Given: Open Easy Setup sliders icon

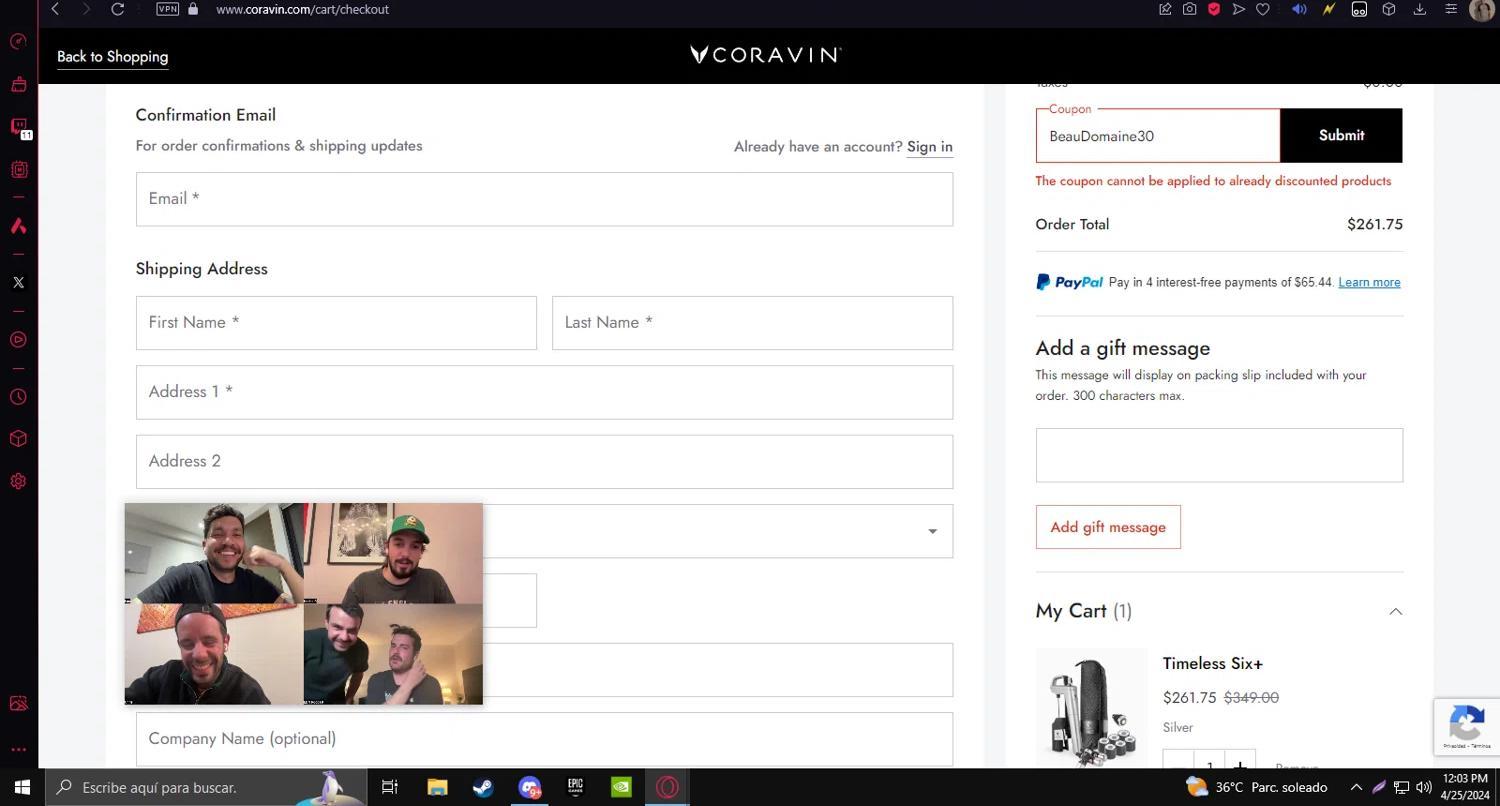Looking at the screenshot, I should click(x=1450, y=9).
